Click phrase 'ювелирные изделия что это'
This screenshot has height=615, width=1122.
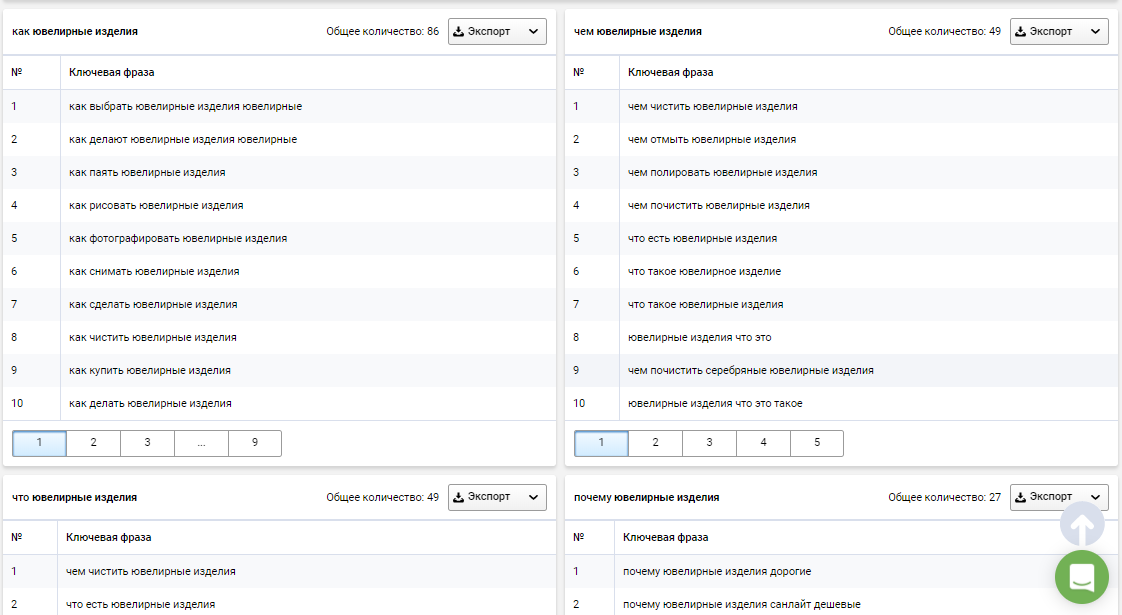pos(700,337)
